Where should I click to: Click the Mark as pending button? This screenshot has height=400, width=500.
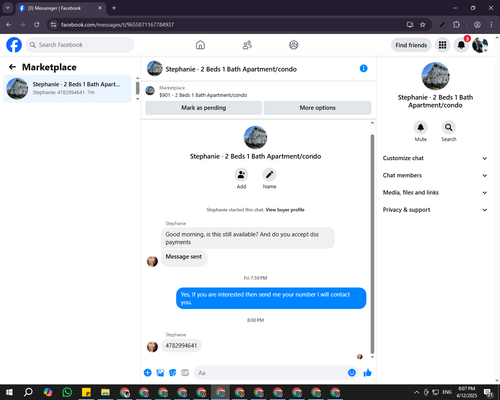[203, 108]
